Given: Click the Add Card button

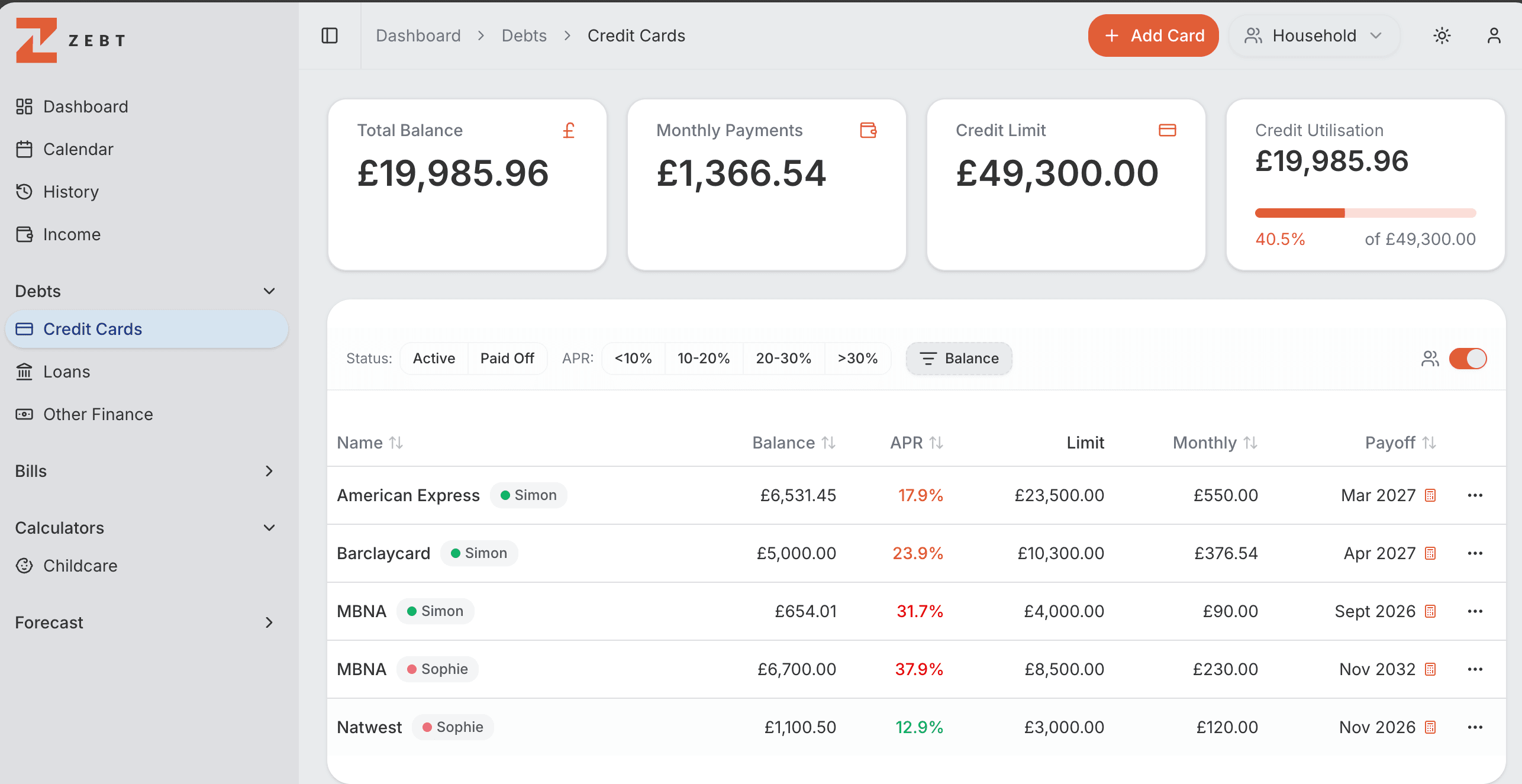Looking at the screenshot, I should click(1153, 36).
